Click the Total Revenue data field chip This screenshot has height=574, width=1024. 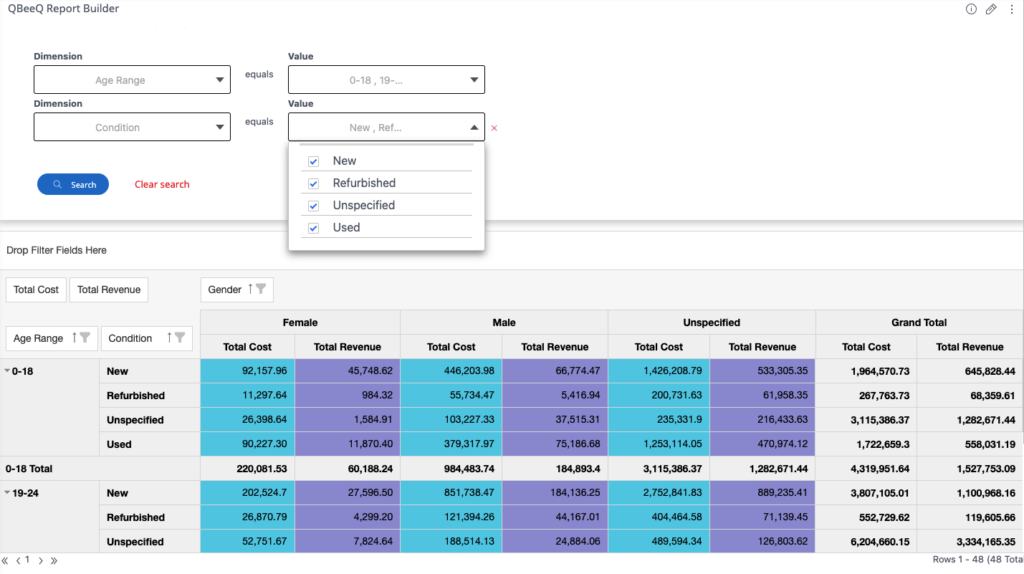coord(108,290)
